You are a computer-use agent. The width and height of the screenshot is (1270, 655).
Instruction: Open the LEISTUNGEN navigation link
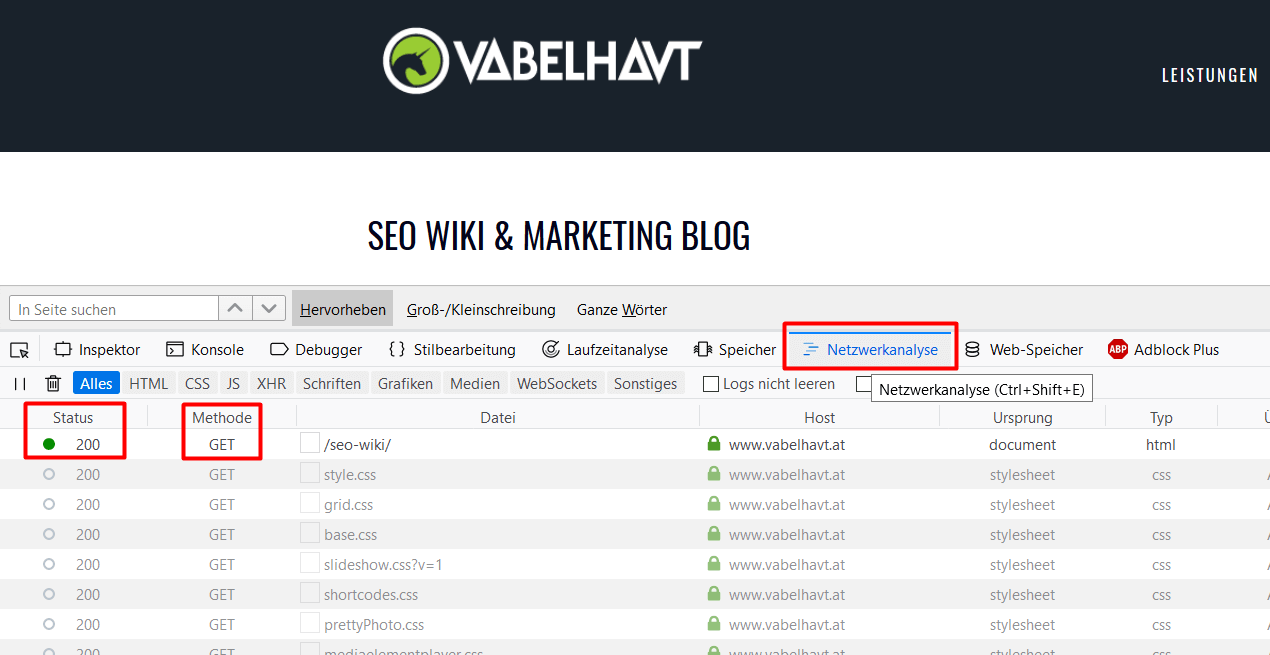tap(1210, 75)
